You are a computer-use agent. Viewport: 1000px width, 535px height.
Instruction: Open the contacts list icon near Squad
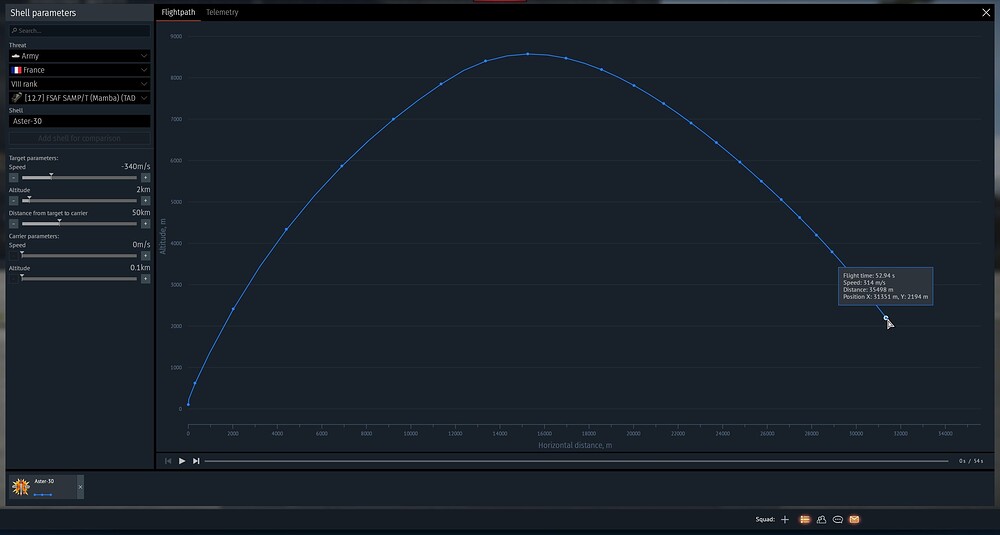(x=805, y=520)
